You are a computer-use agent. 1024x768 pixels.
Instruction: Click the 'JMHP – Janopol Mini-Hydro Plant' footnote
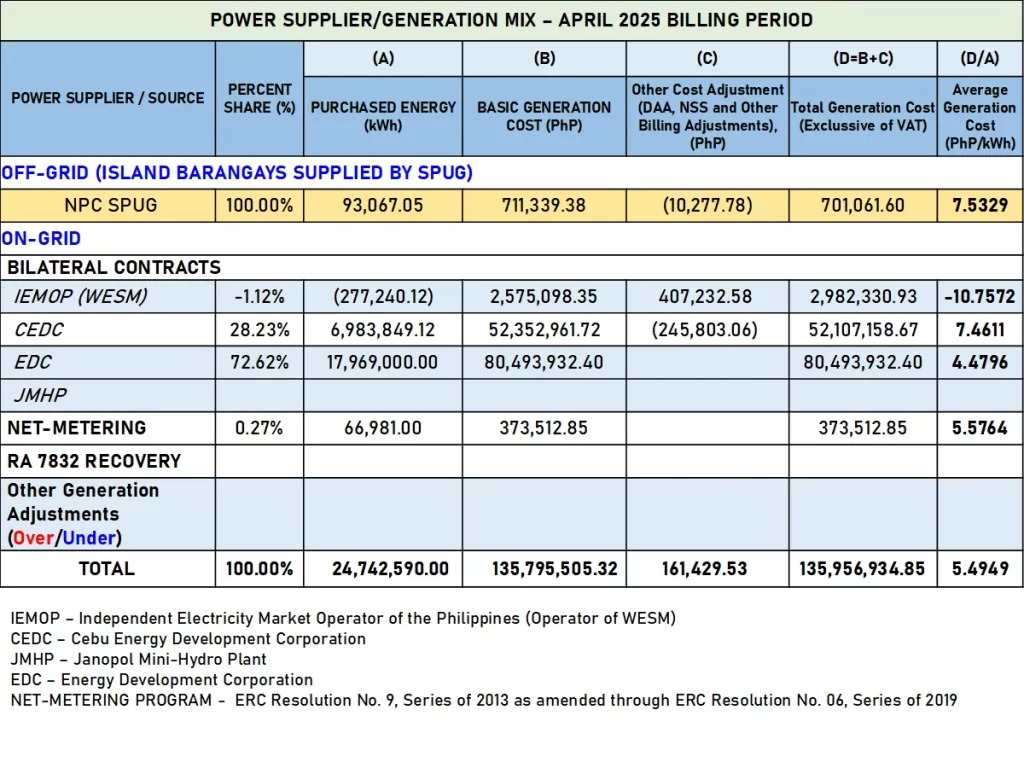click(x=138, y=660)
